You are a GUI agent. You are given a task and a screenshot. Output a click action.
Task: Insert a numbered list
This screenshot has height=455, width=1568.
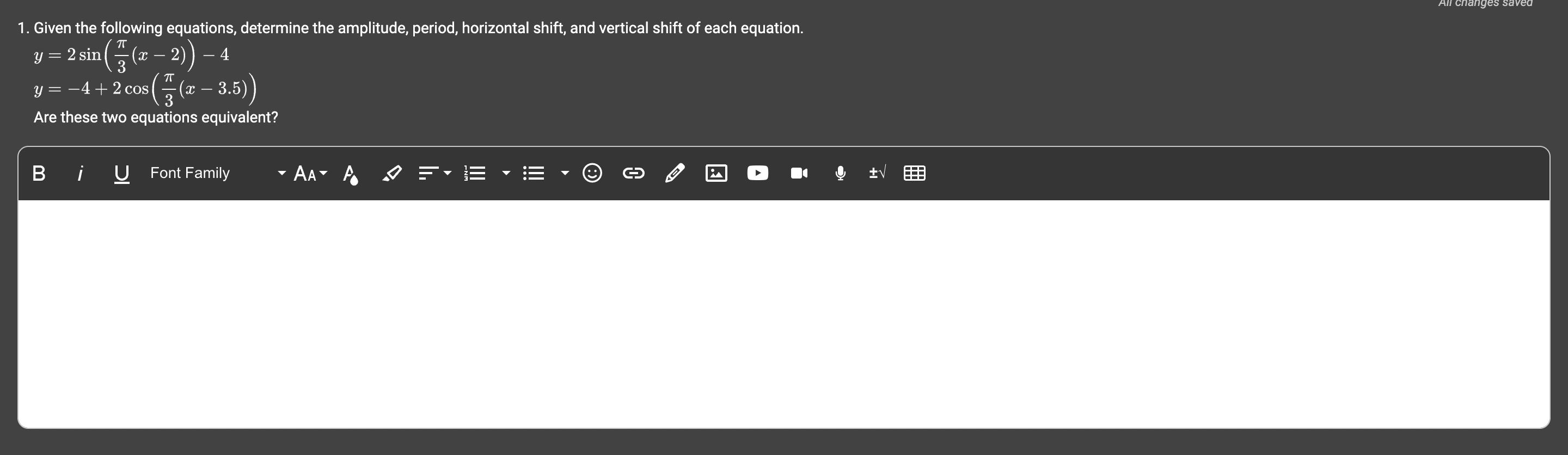click(x=475, y=174)
